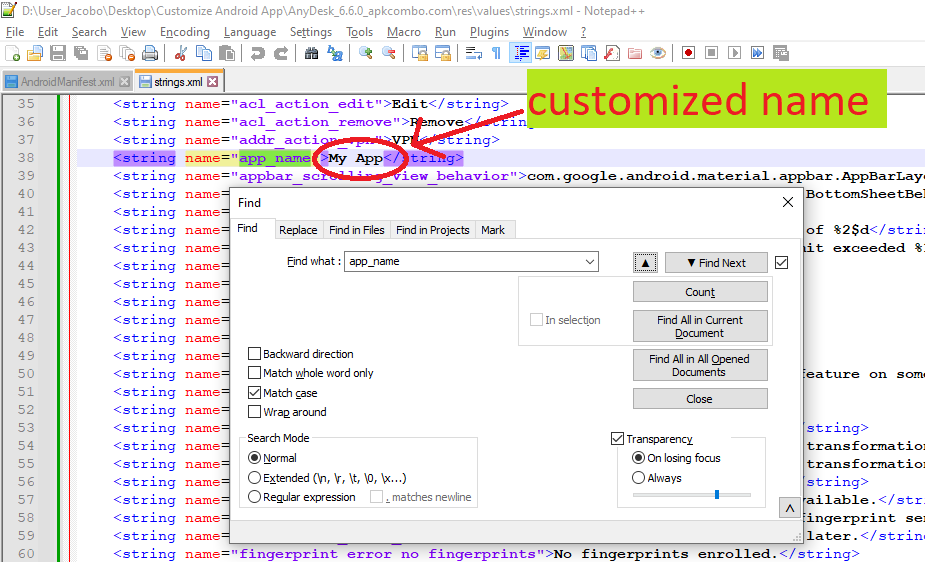The width and height of the screenshot is (925, 562).
Task: Enable Match whole word only checkbox
Action: (x=254, y=373)
